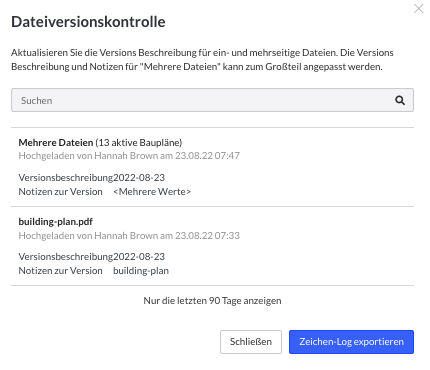
Task: Click Nur die letzten 90 Tage anzeigen
Action: click(212, 301)
